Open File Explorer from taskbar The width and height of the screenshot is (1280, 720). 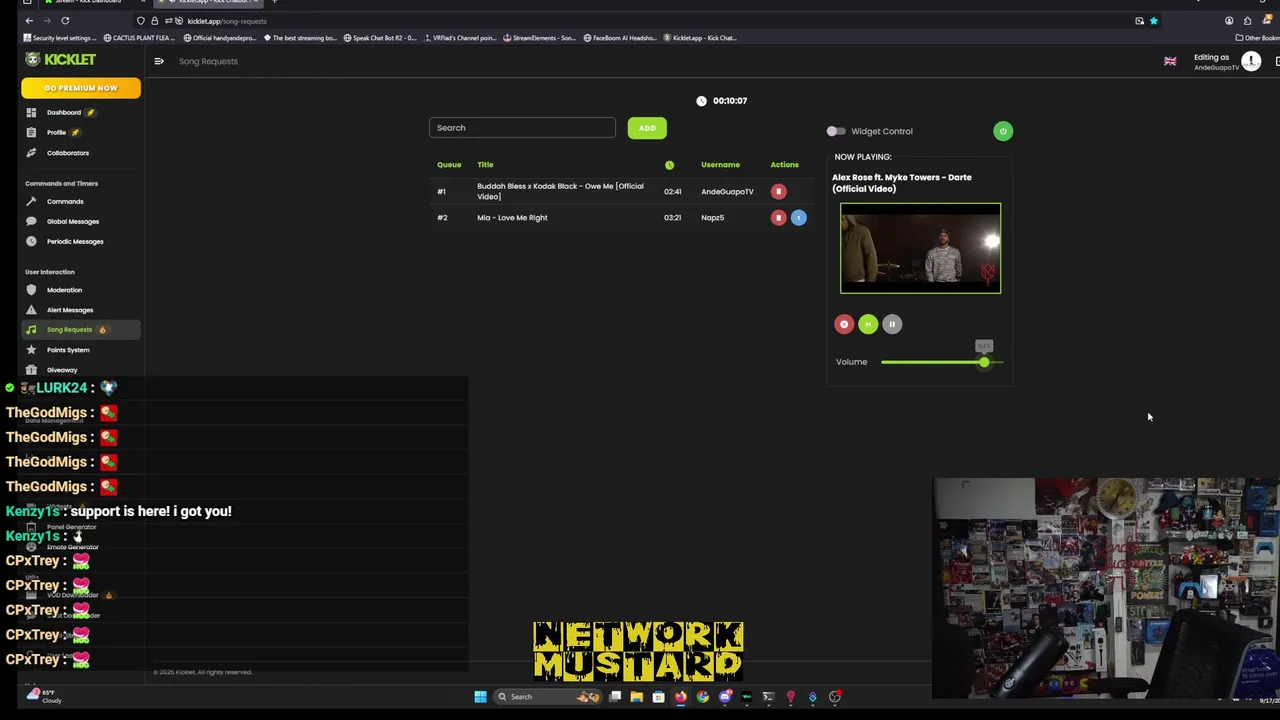(x=636, y=697)
